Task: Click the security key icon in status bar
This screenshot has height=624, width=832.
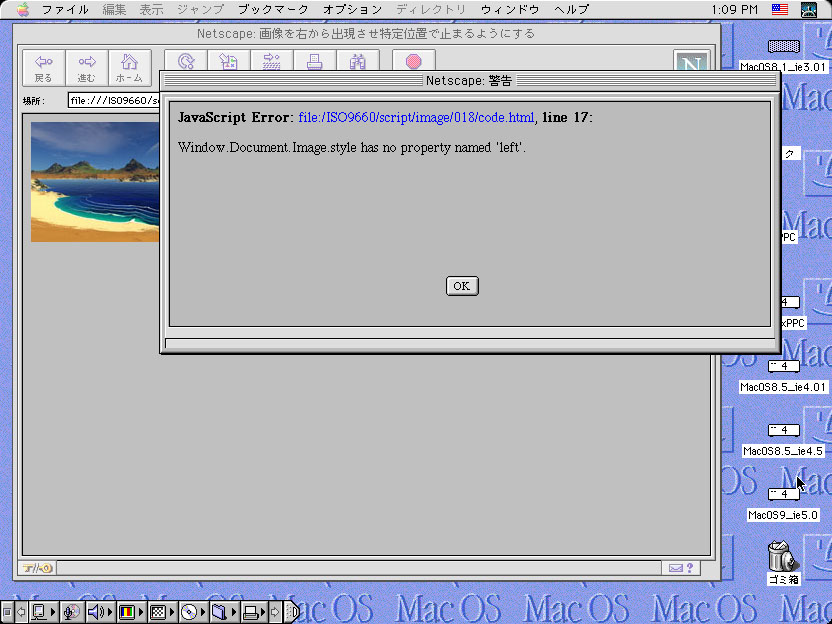Action: [x=38, y=568]
